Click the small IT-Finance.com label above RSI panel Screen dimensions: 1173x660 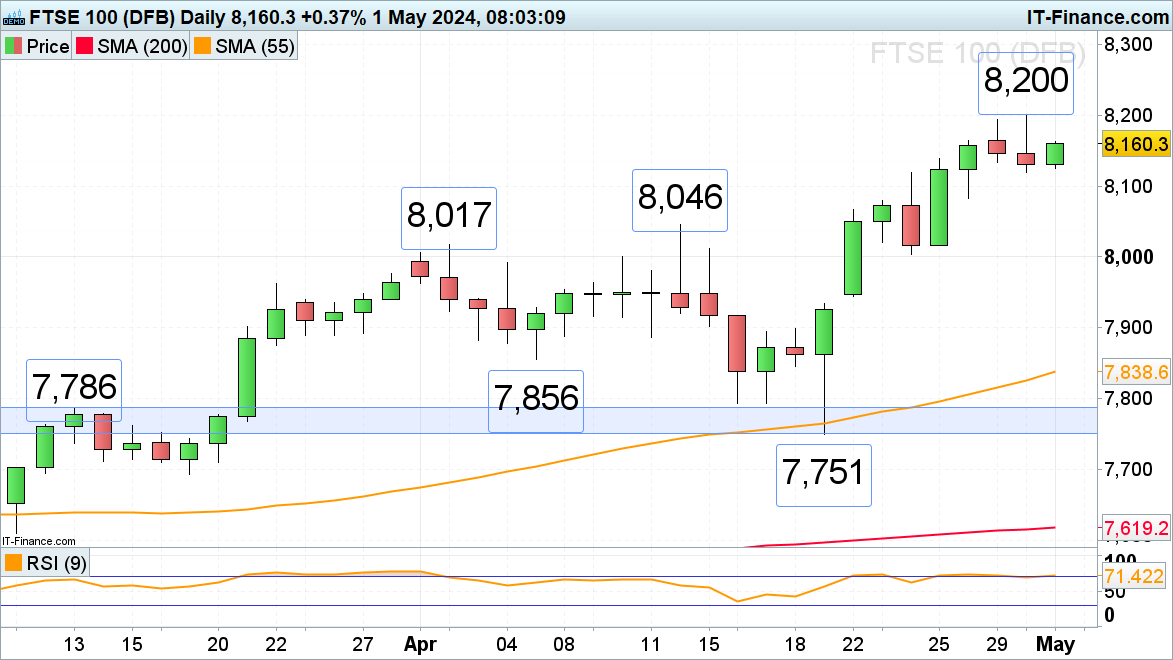tap(39, 541)
